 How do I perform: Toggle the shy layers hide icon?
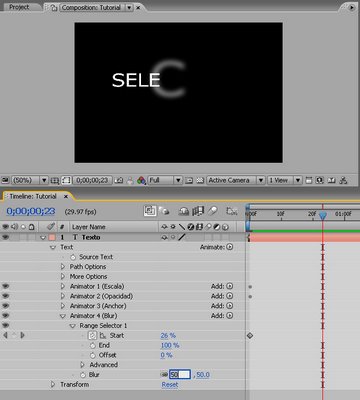(x=184, y=211)
